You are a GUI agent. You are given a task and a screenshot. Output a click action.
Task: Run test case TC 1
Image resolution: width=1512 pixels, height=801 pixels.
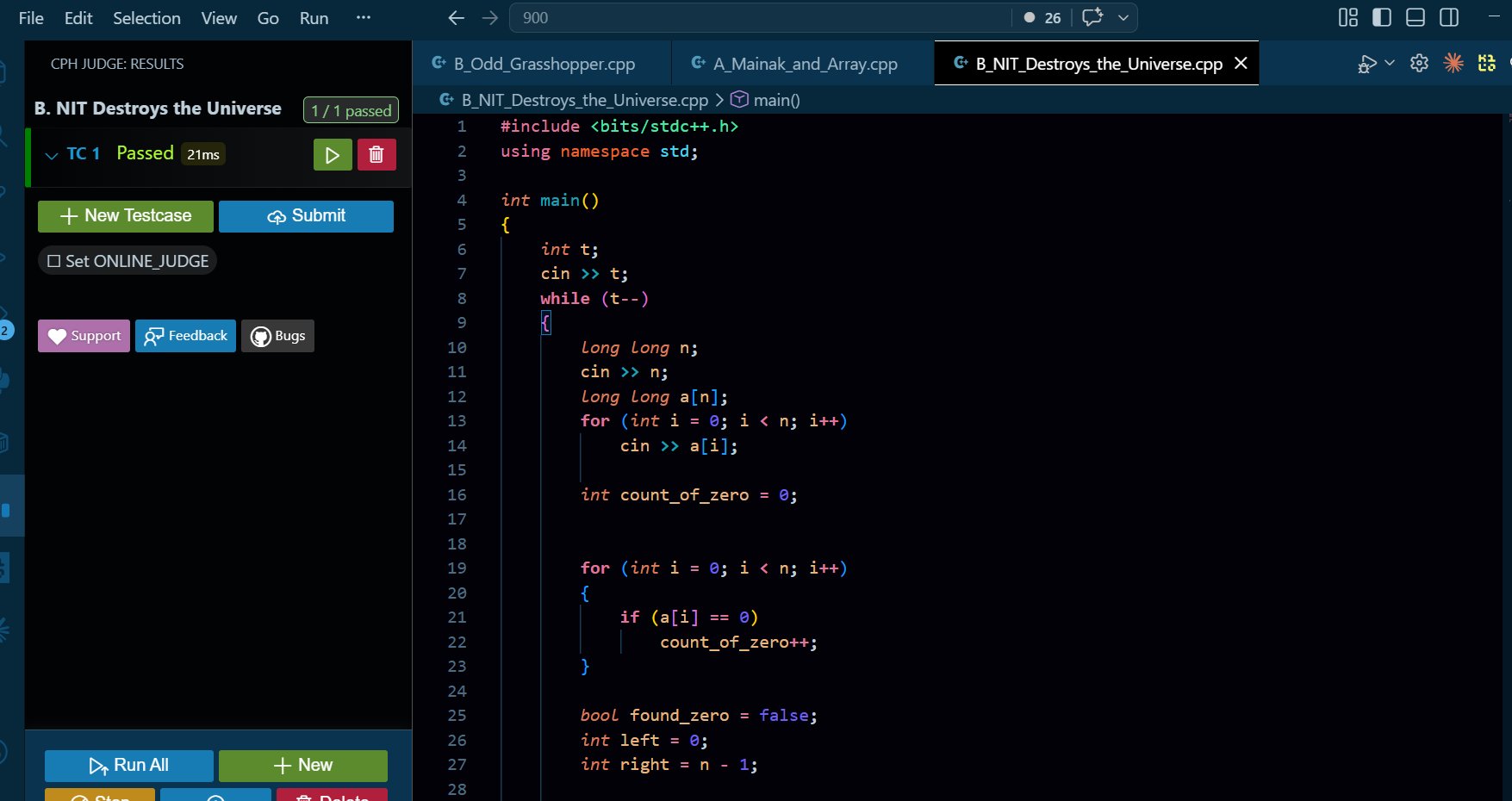(332, 155)
